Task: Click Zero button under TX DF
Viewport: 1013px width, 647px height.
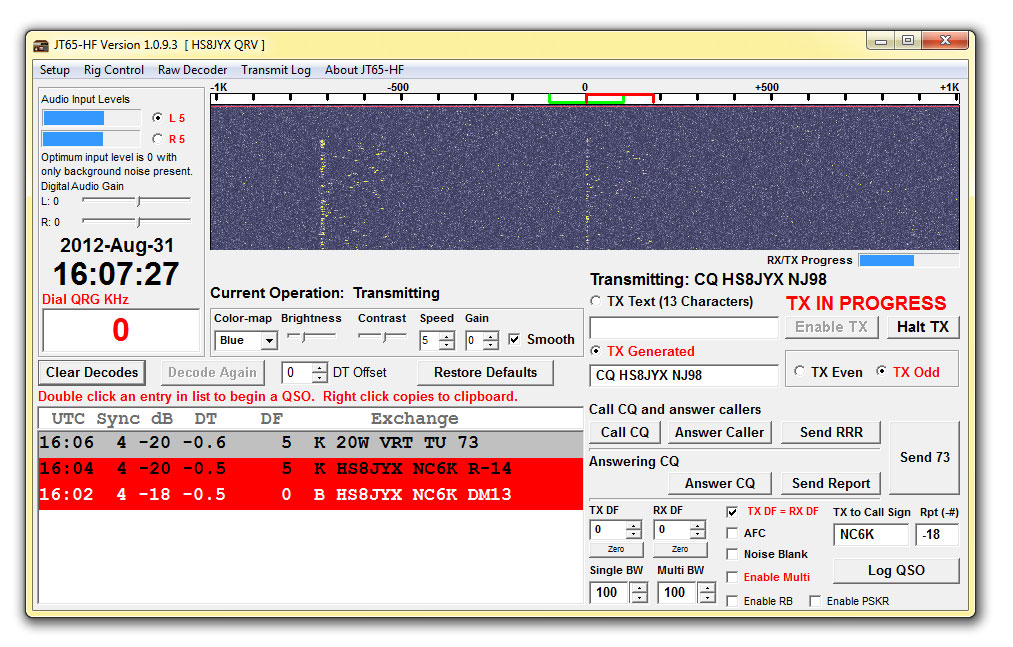Action: click(x=616, y=549)
